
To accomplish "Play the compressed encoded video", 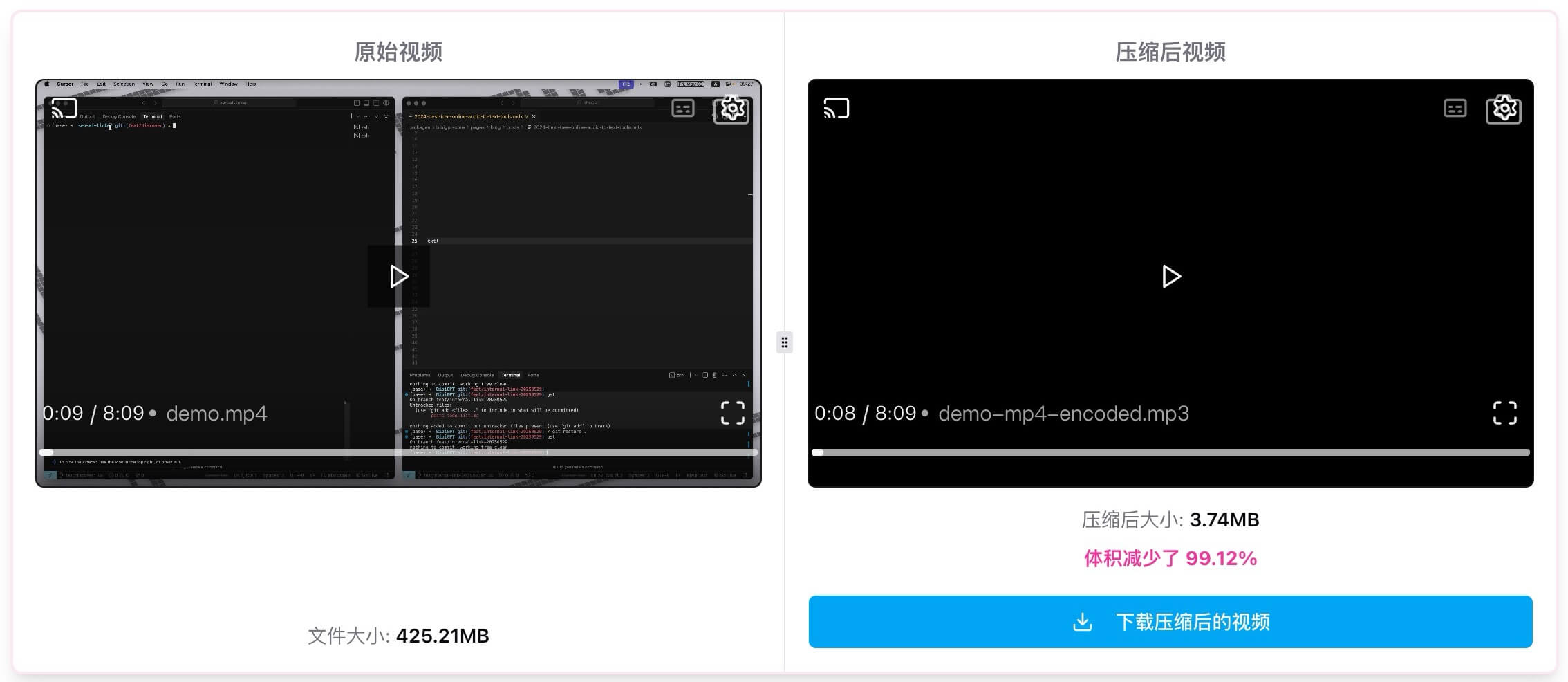I will pos(1170,277).
